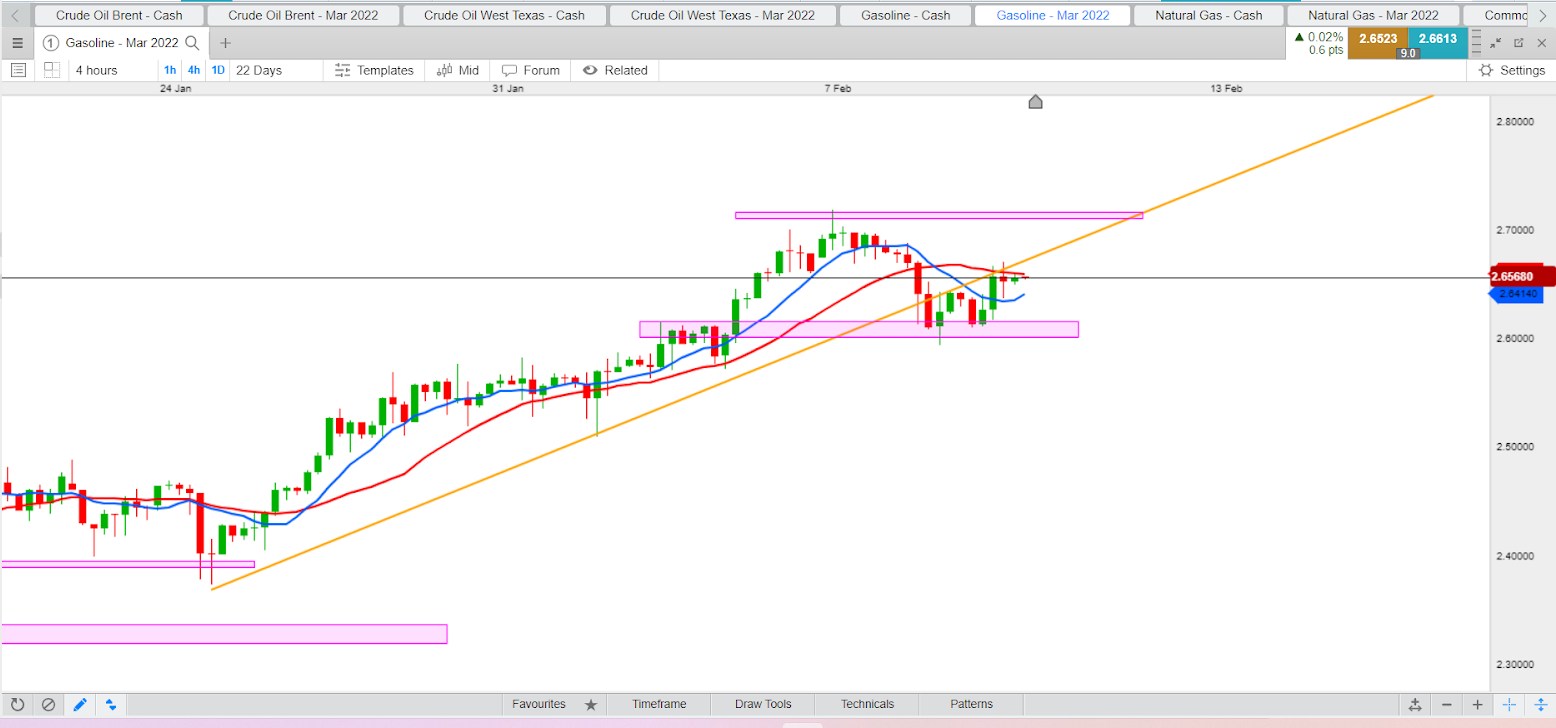Open the chart layout grid icon
1556x728 pixels.
click(51, 70)
